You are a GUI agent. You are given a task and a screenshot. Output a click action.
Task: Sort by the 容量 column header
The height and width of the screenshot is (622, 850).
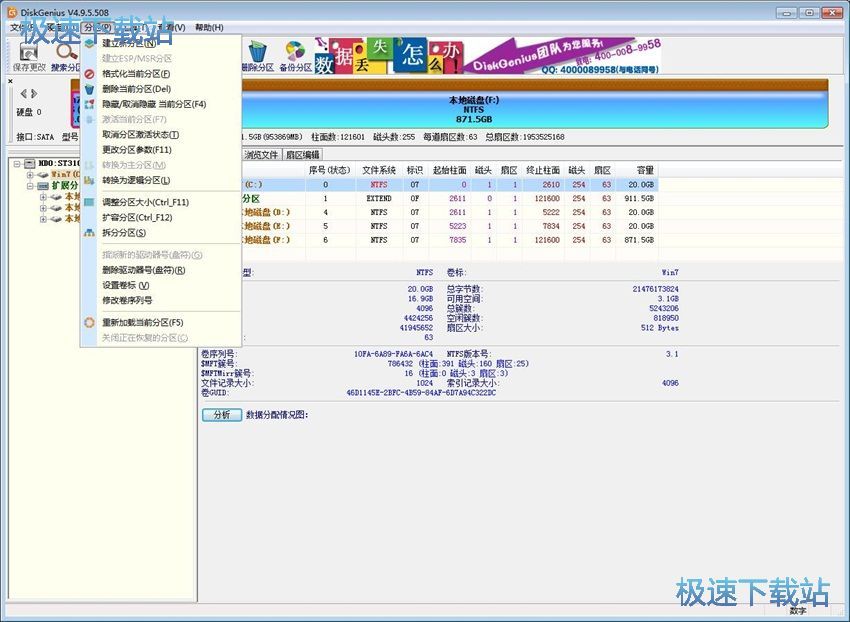point(636,170)
